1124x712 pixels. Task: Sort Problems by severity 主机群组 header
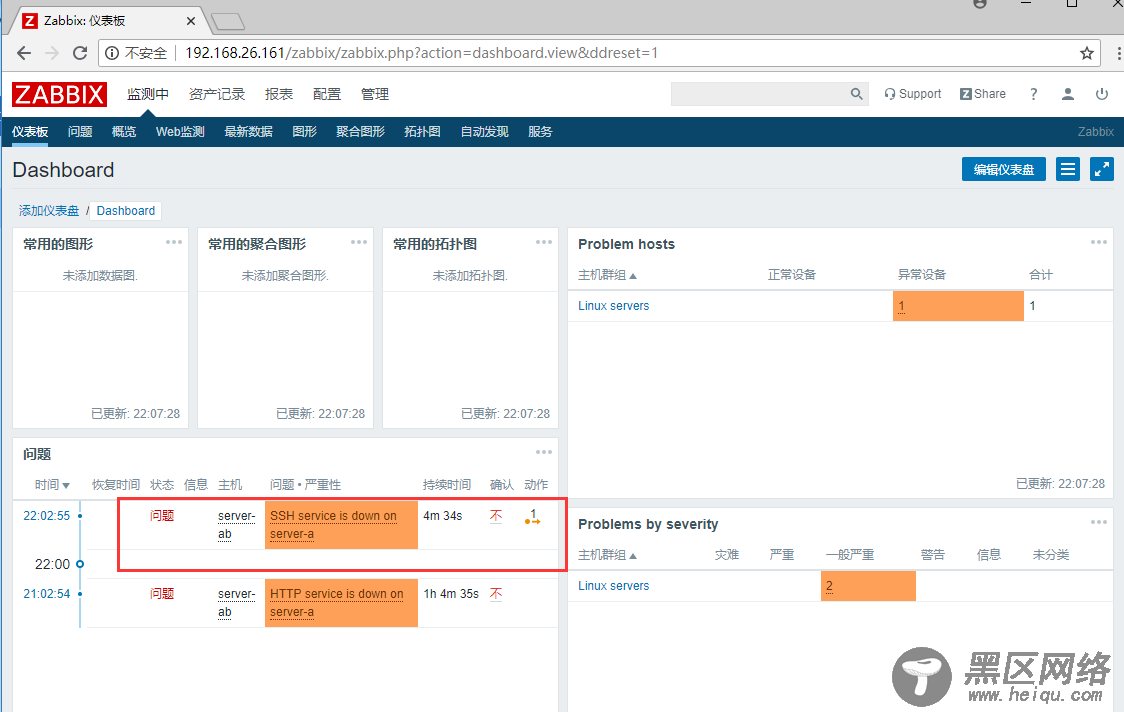(x=607, y=554)
